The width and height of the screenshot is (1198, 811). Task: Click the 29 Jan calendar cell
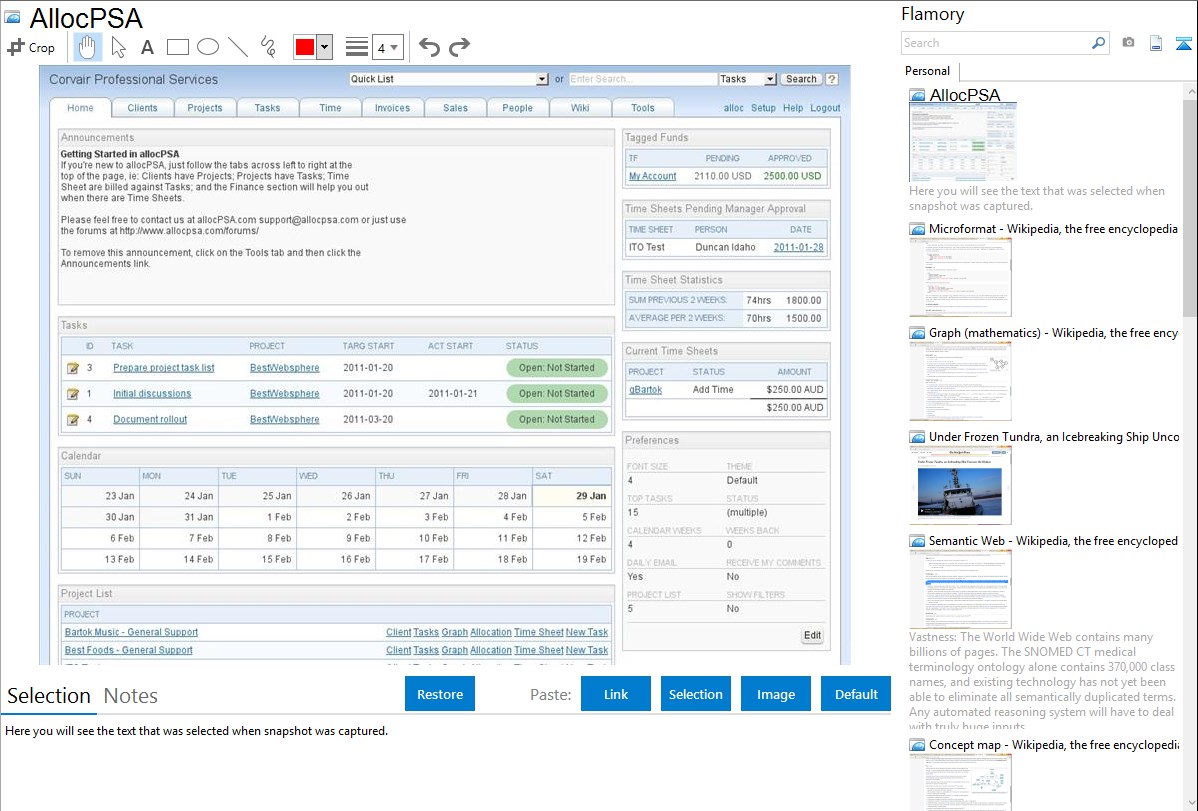pyautogui.click(x=572, y=496)
